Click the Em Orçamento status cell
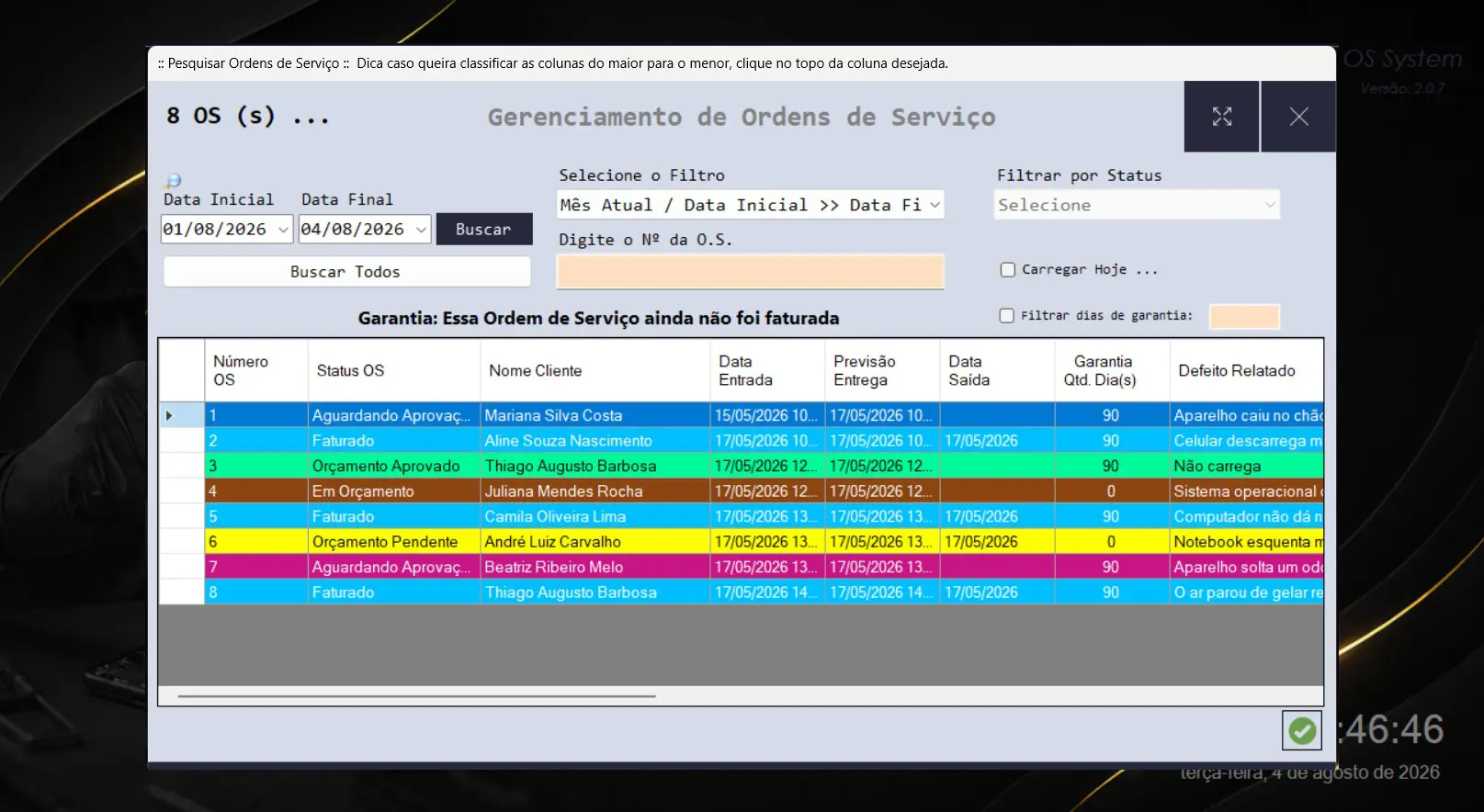The height and width of the screenshot is (812, 1484). (x=394, y=491)
